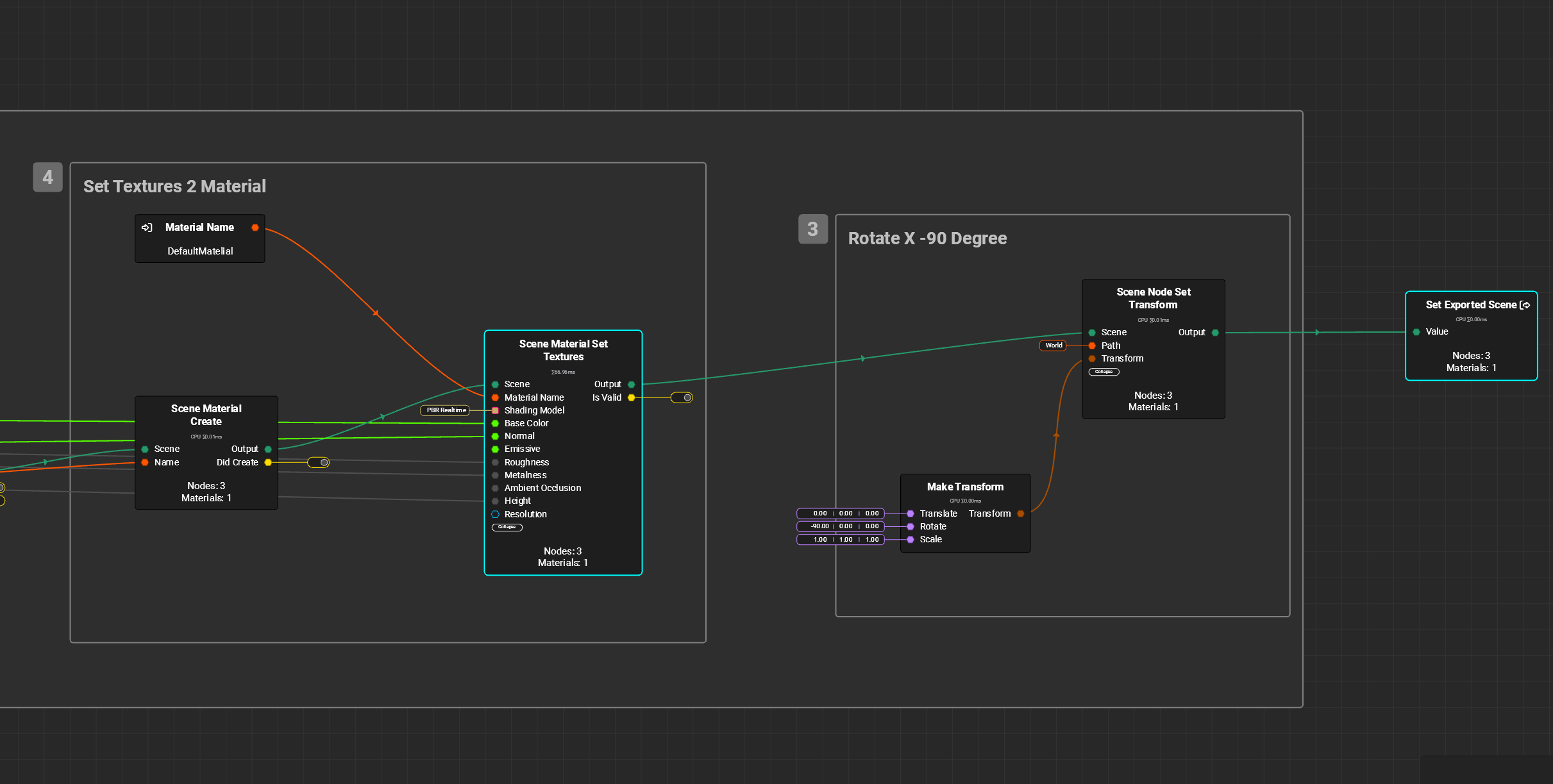The height and width of the screenshot is (784, 1553).
Task: Click the number 4 group badge
Action: pos(48,177)
